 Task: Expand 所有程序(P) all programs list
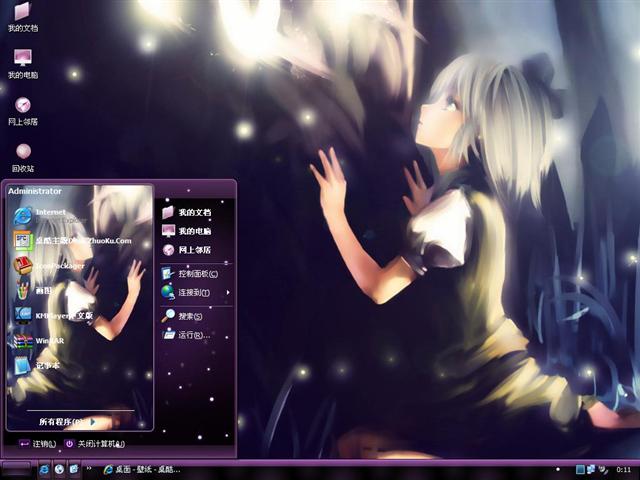coord(67,422)
